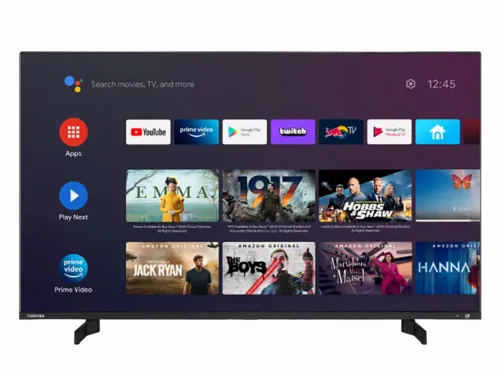The width and height of the screenshot is (500, 375).
Task: Open the Prime Video channel icon
Action: [x=73, y=268]
